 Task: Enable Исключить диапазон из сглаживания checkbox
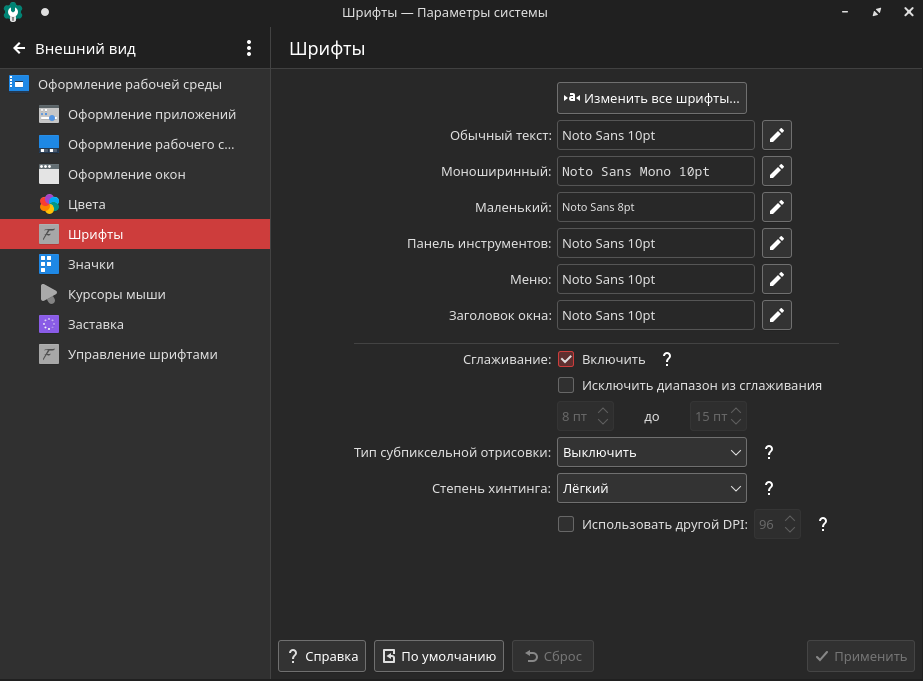point(566,385)
